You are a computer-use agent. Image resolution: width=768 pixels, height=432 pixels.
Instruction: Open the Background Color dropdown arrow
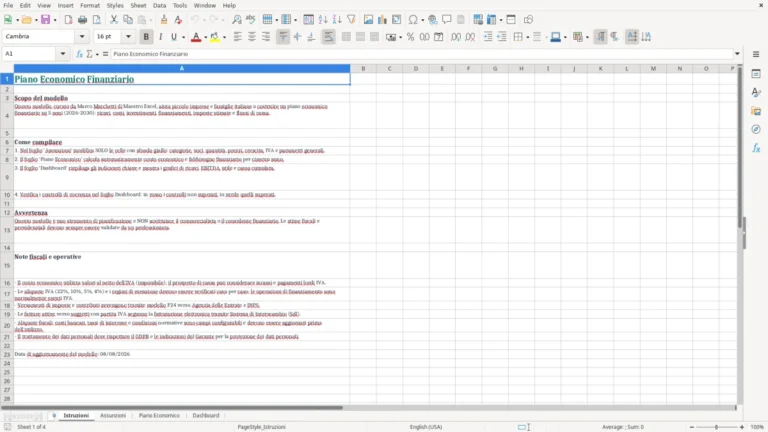pos(224,37)
